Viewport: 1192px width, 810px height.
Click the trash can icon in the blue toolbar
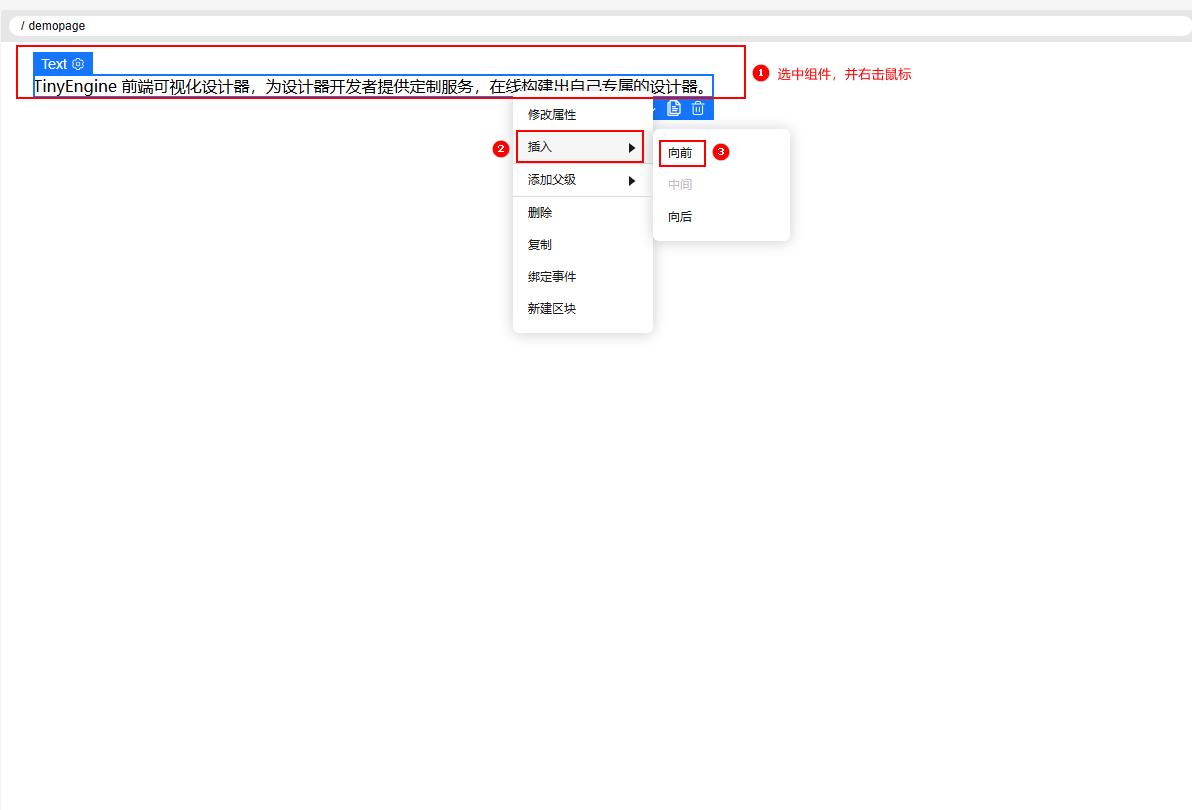(698, 109)
